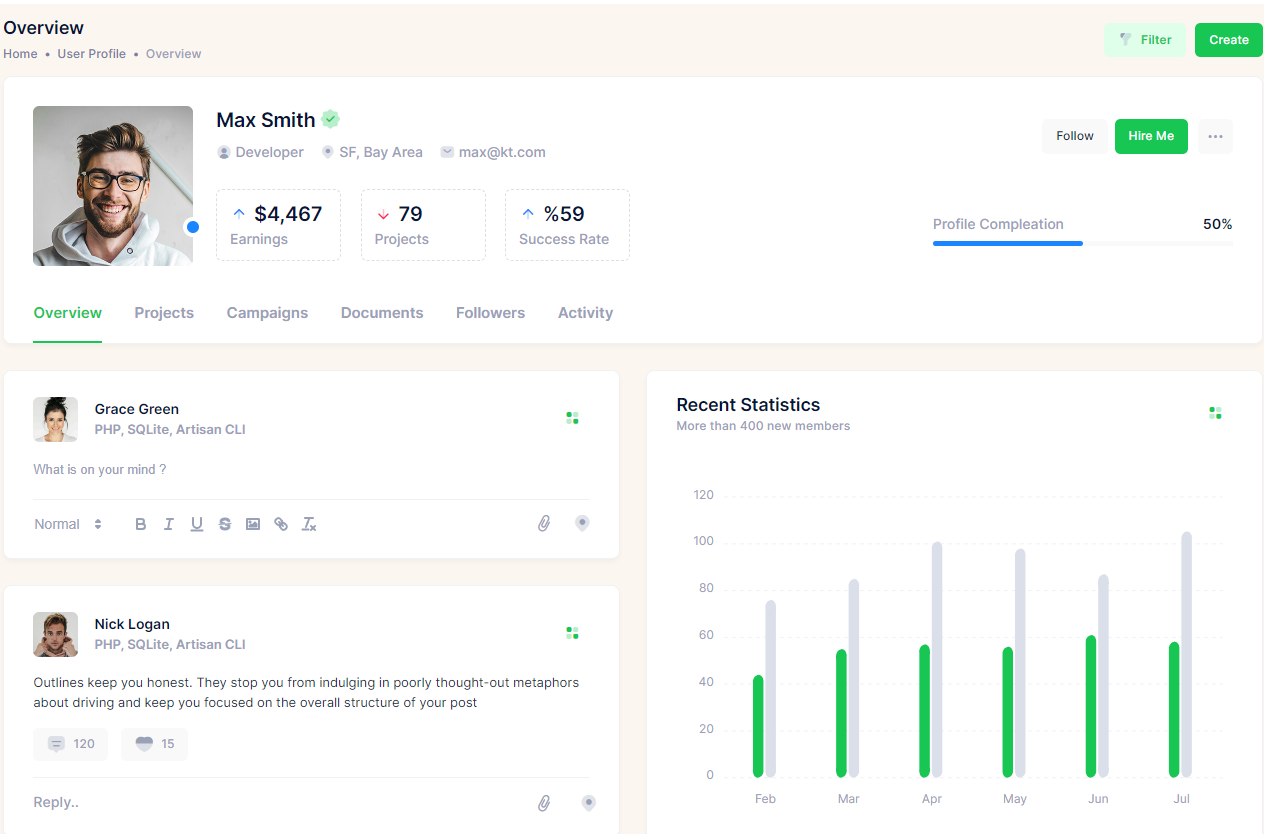Add location pin in Reply box

click(589, 803)
